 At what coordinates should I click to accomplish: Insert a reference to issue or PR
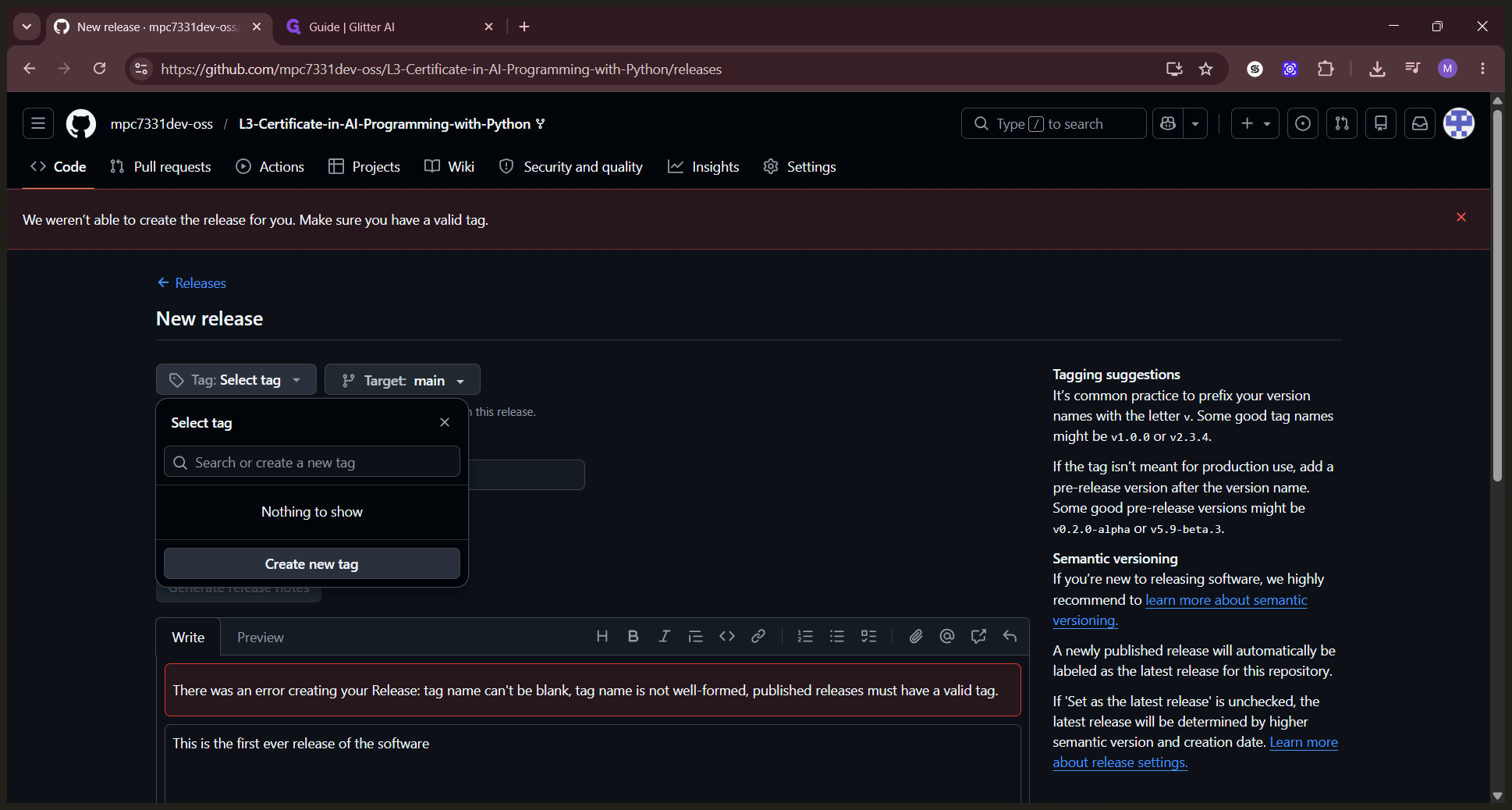click(x=978, y=637)
